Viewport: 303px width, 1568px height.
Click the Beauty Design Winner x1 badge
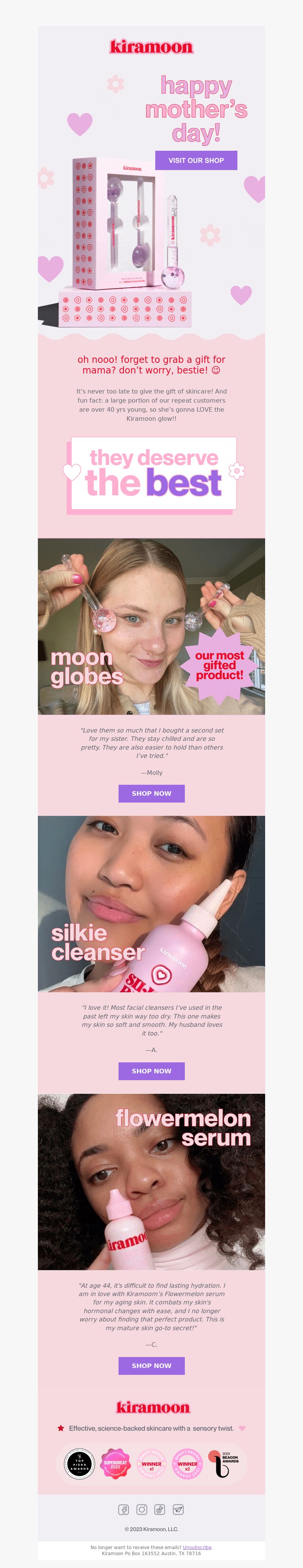151,1464
